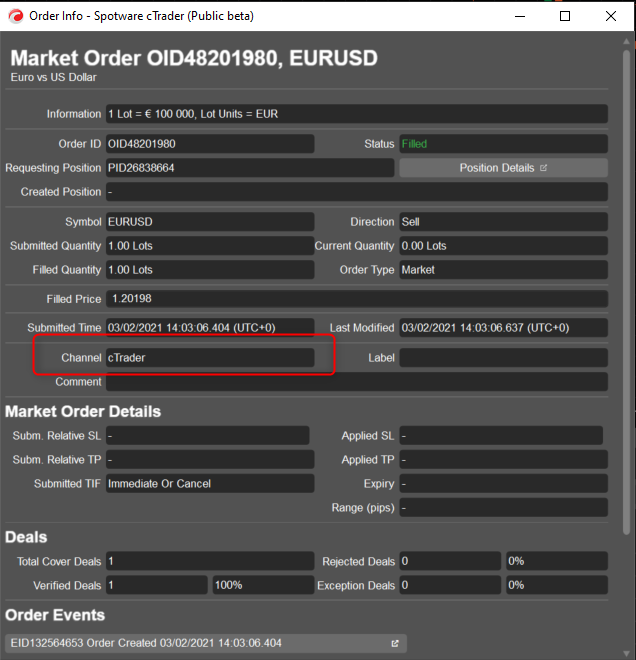Screen dimensions: 636x660
Task: Minimize the Order Info window
Action: (x=520, y=16)
